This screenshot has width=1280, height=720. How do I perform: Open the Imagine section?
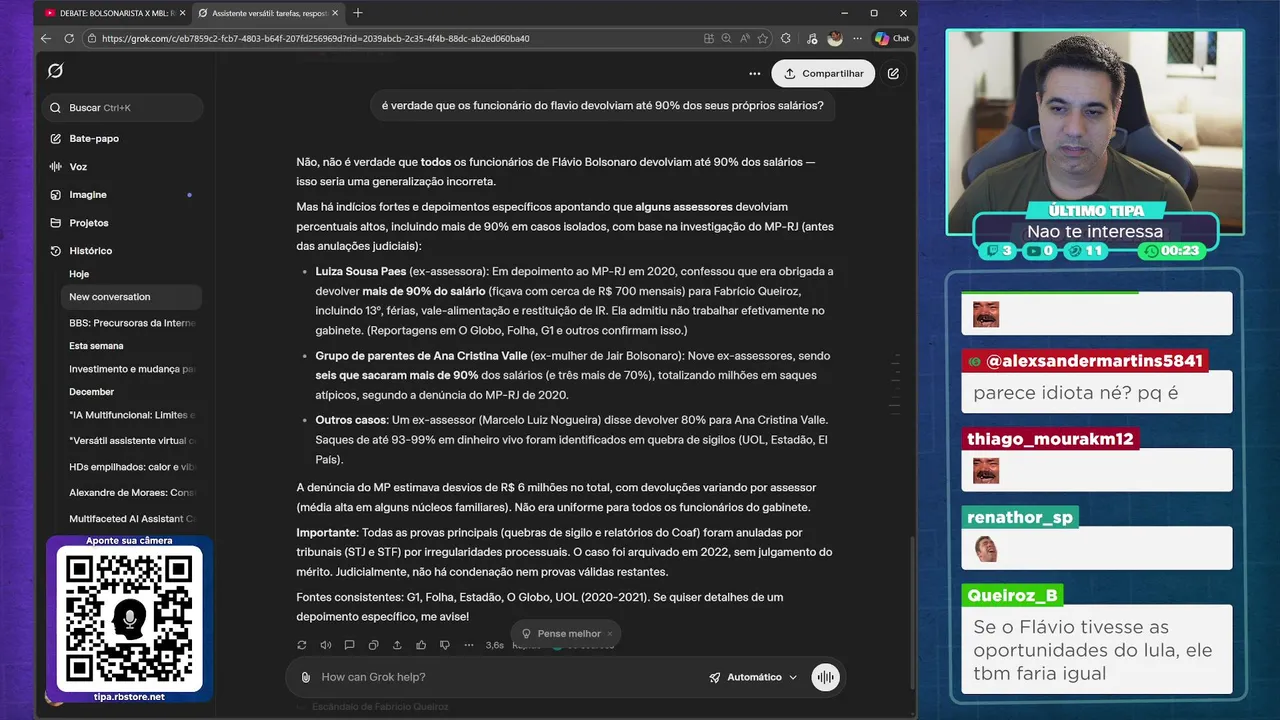coord(88,195)
